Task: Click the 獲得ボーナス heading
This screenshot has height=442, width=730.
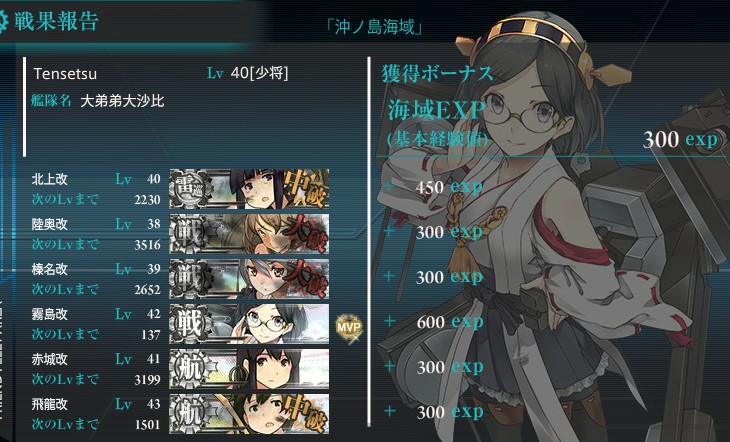Action: pyautogui.click(x=437, y=74)
